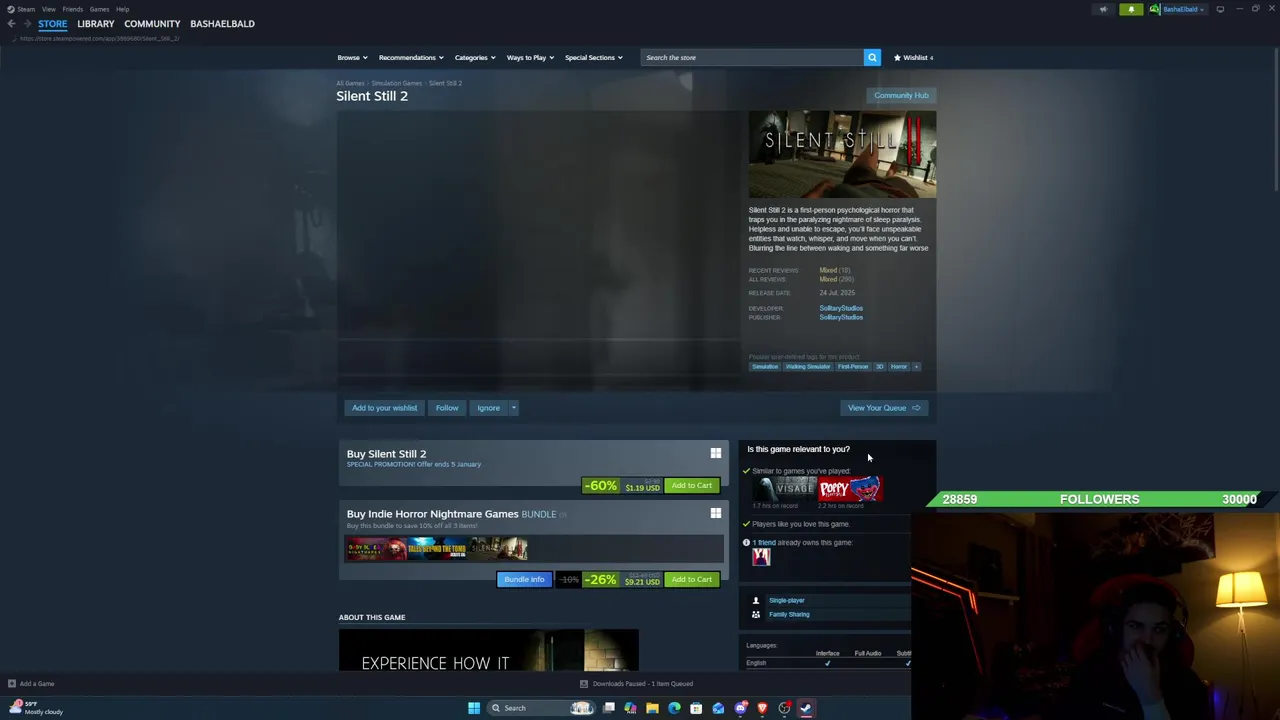Open the Community Hub
The height and width of the screenshot is (720, 1280).
point(901,96)
